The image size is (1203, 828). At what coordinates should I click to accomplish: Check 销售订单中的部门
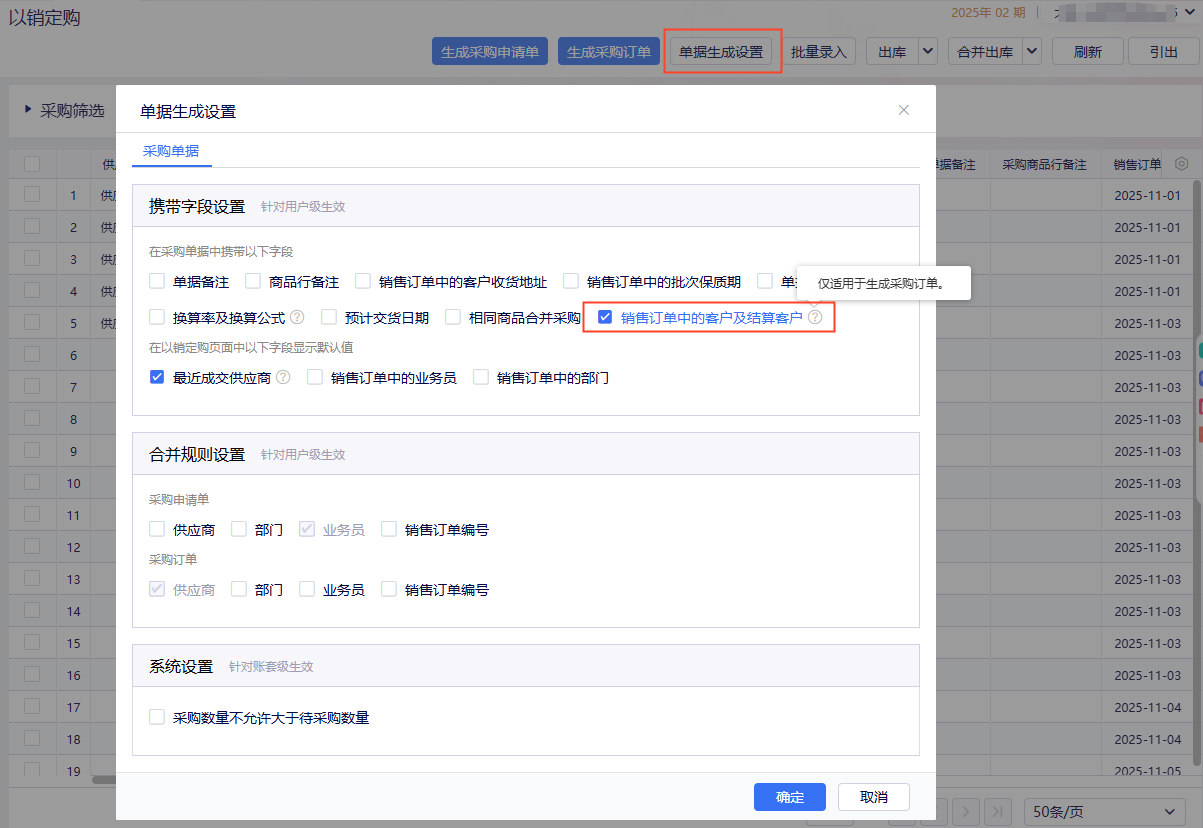[x=481, y=377]
